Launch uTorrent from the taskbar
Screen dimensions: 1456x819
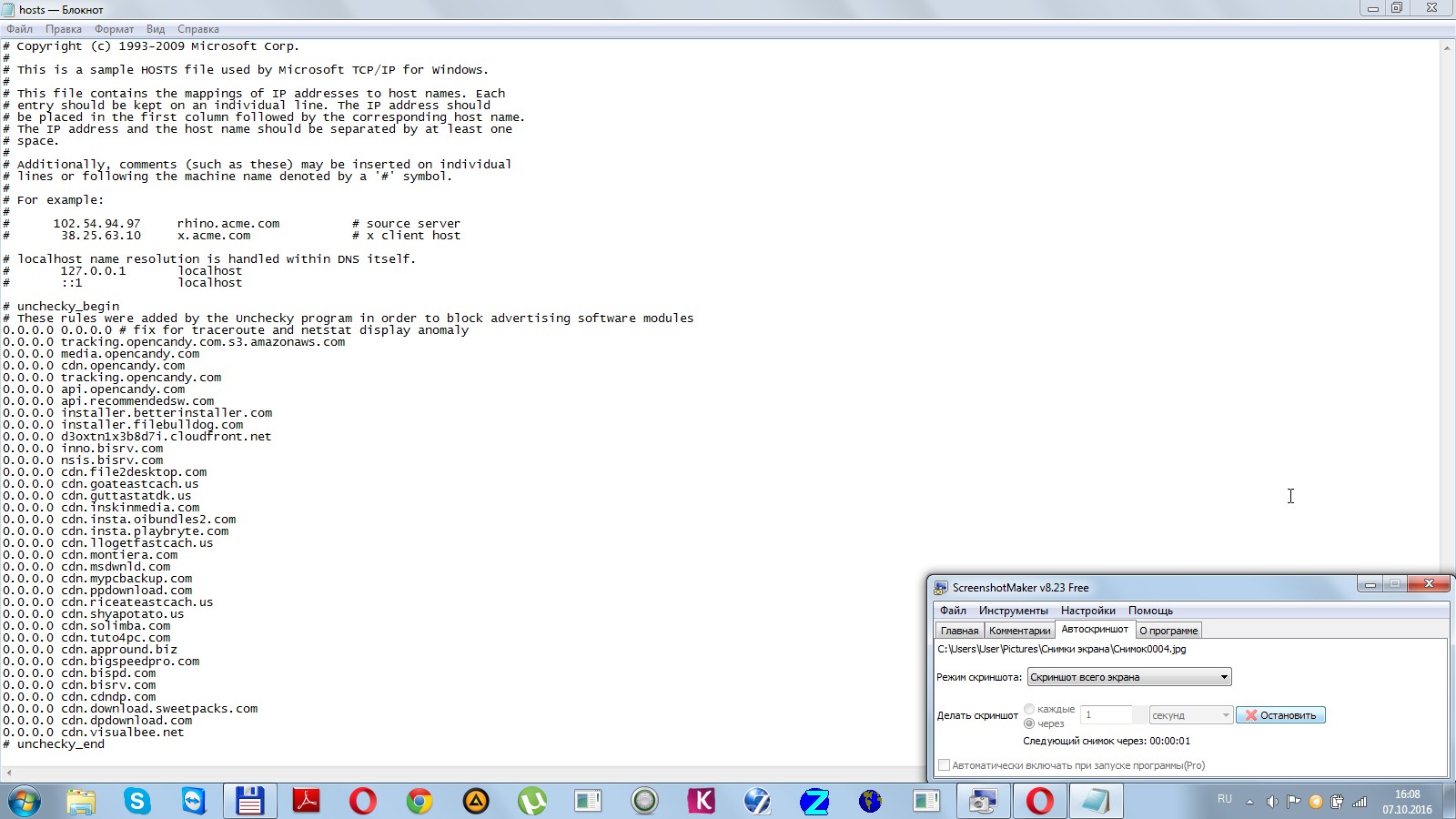[532, 801]
